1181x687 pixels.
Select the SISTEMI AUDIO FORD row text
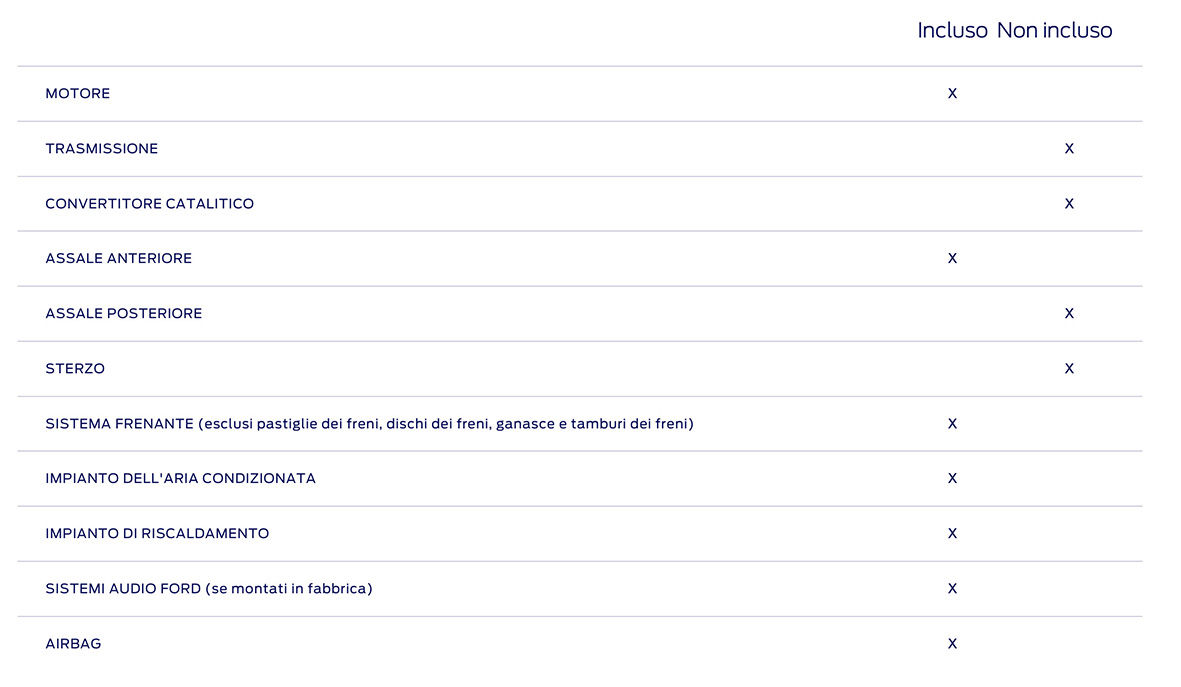click(x=209, y=589)
